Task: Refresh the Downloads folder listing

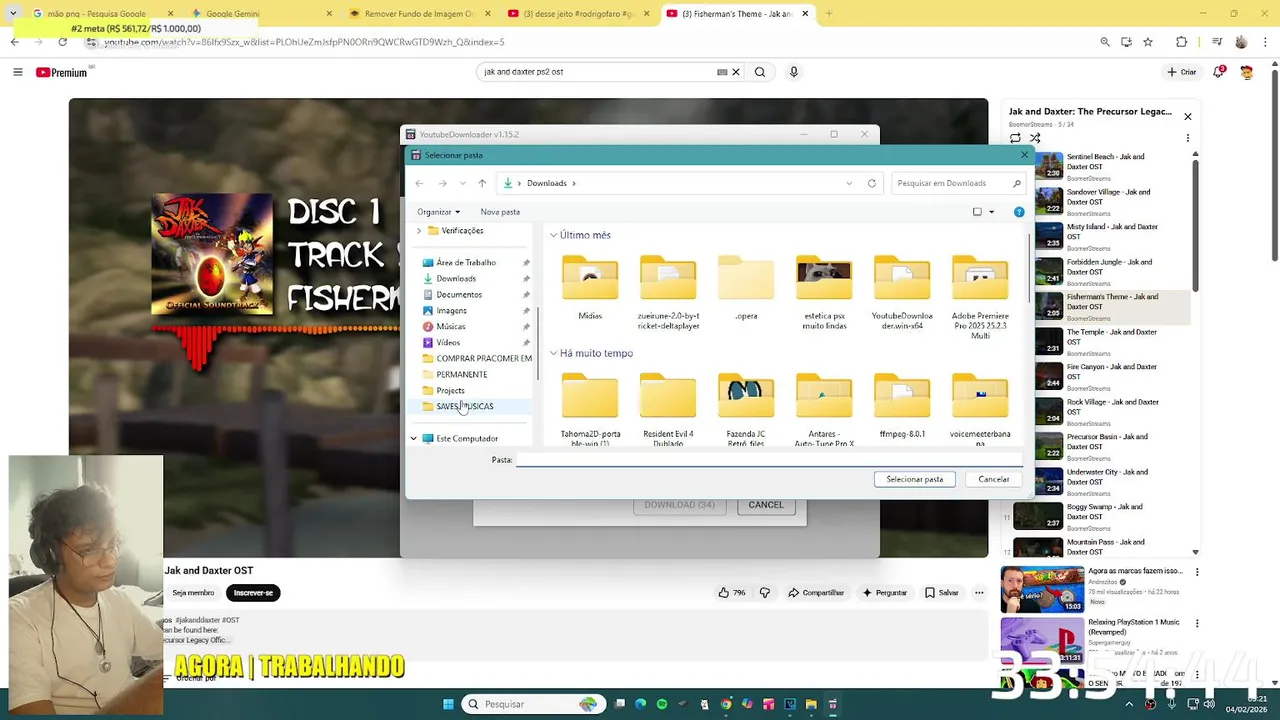Action: pos(872,183)
